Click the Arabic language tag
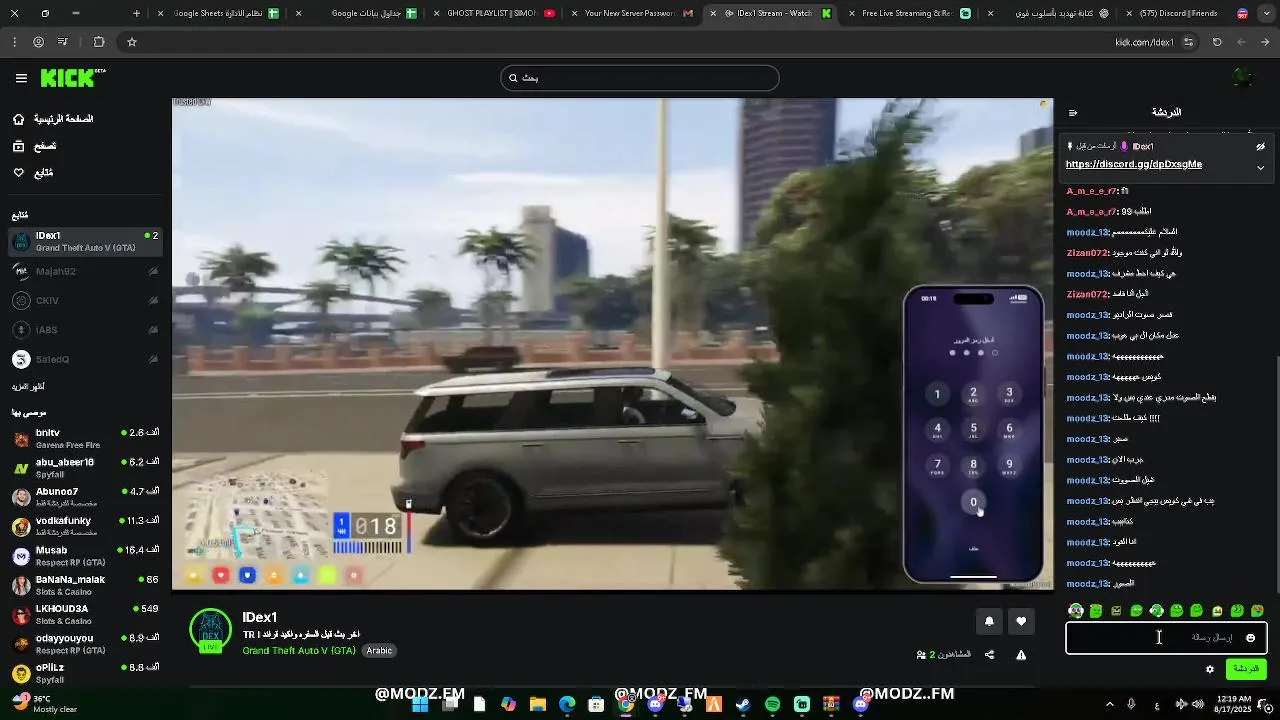This screenshot has width=1280, height=720. click(379, 650)
